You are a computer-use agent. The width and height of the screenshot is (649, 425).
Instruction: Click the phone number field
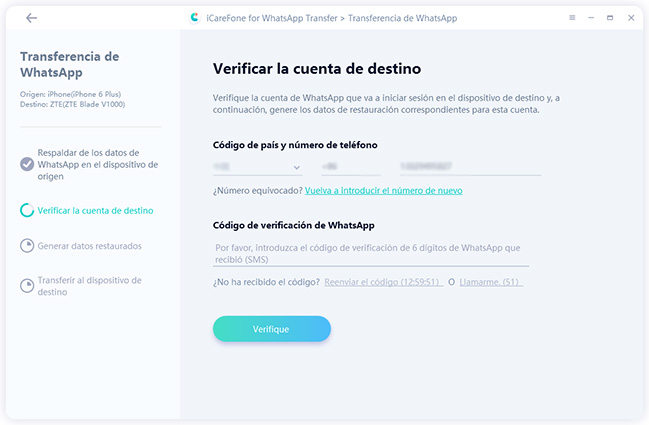point(470,167)
